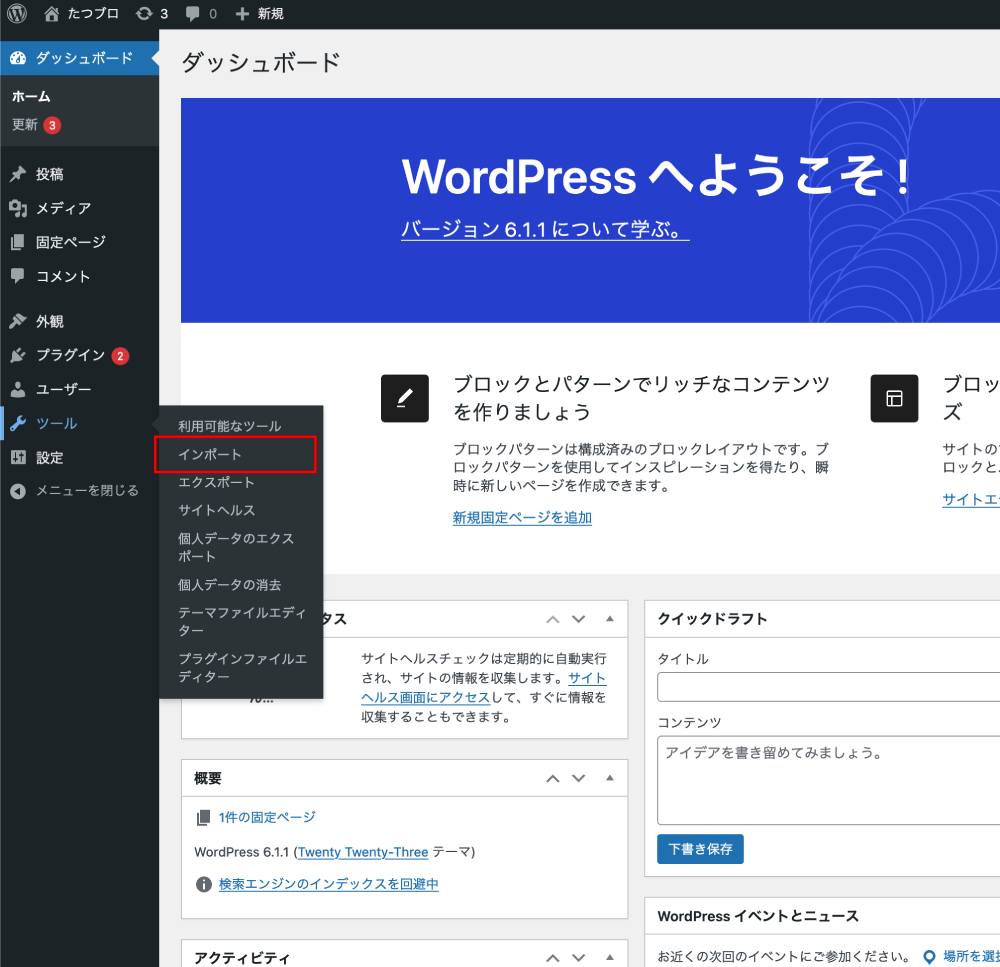The height and width of the screenshot is (967, 1000).
Task: Open 更新 submenu with 3 badge
Action: (x=36, y=124)
